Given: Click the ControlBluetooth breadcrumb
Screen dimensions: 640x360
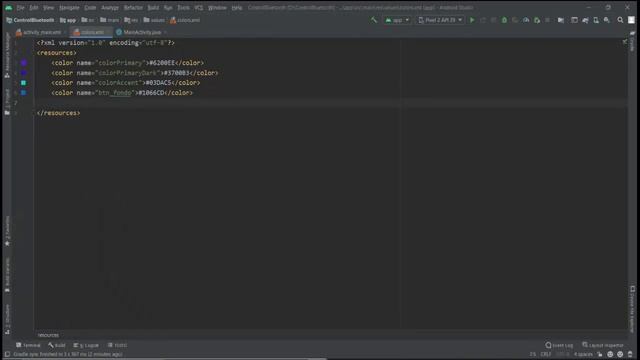Looking at the screenshot, I should (30, 20).
